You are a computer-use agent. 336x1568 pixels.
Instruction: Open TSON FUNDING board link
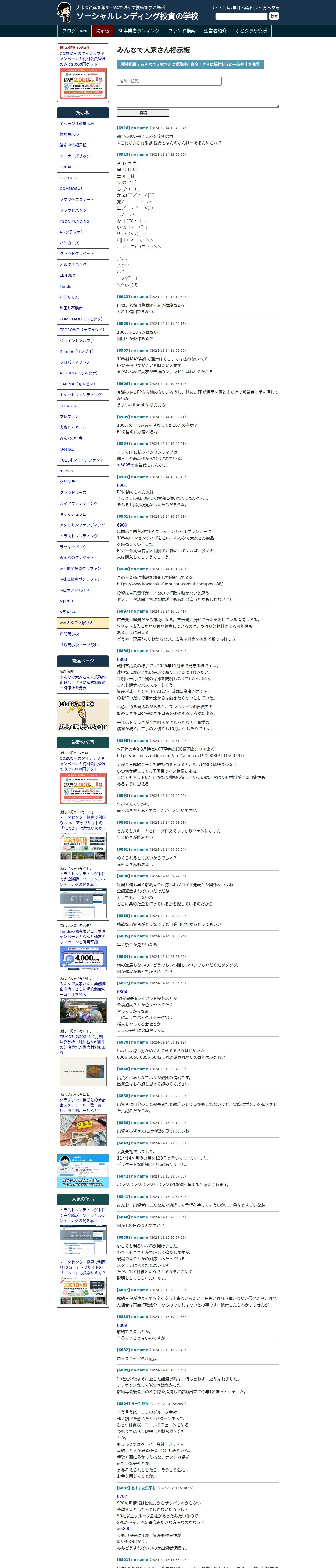pos(83,222)
